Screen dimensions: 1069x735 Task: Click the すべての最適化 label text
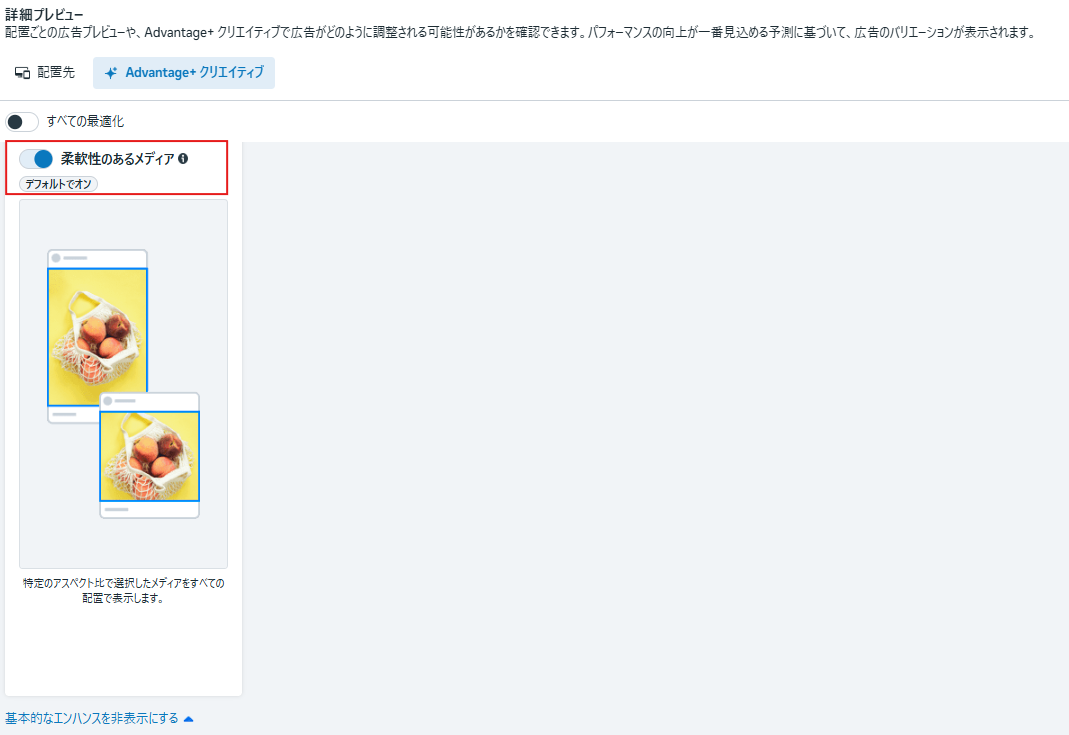pyautogui.click(x=85, y=122)
